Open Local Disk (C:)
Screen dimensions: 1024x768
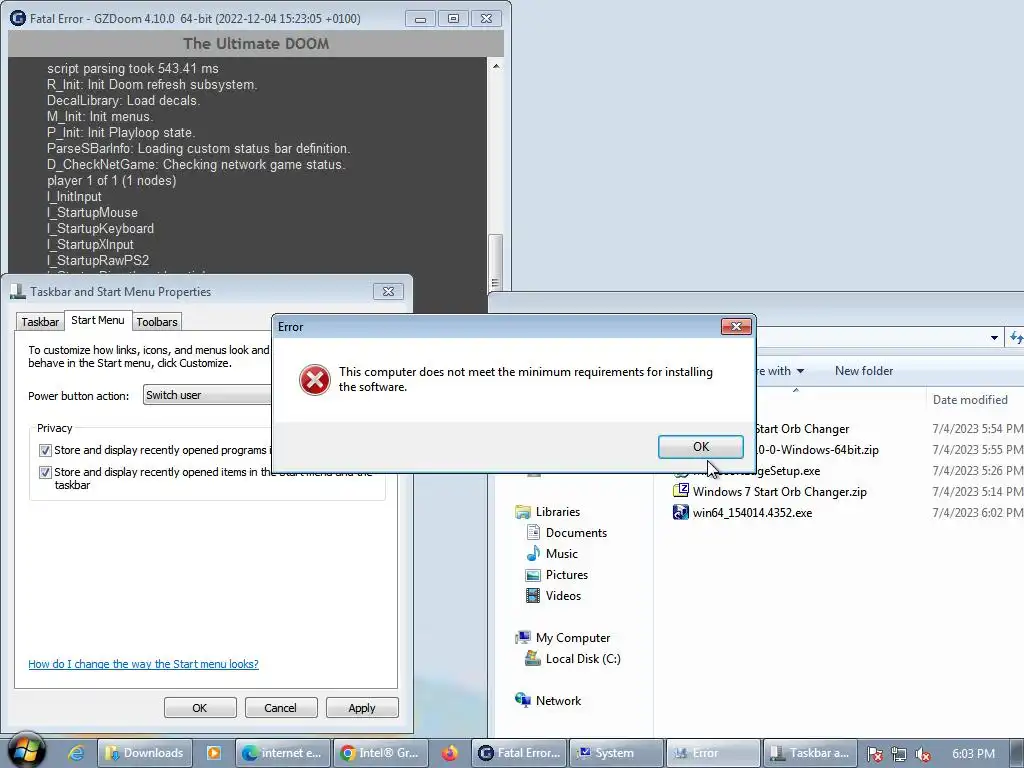583,659
